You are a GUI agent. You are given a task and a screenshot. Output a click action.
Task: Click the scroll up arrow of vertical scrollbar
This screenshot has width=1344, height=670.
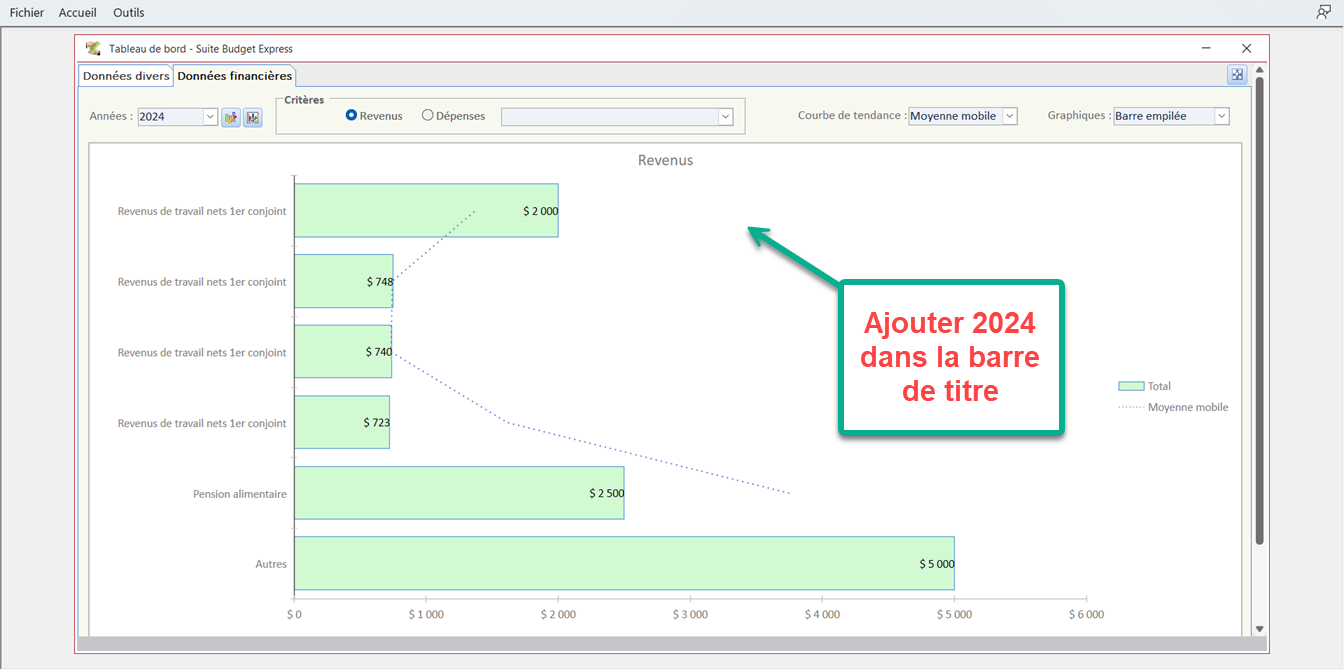pyautogui.click(x=1259, y=71)
